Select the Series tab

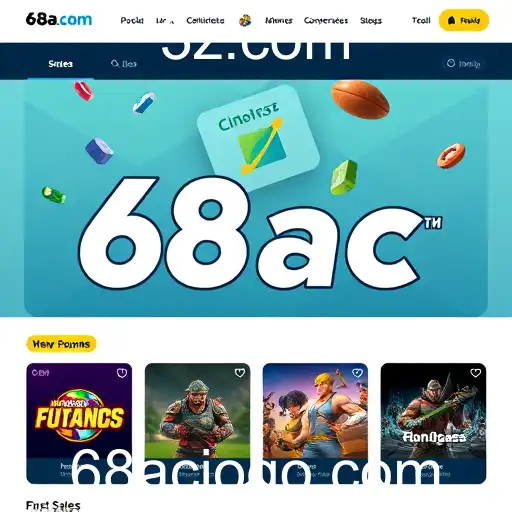coord(60,64)
